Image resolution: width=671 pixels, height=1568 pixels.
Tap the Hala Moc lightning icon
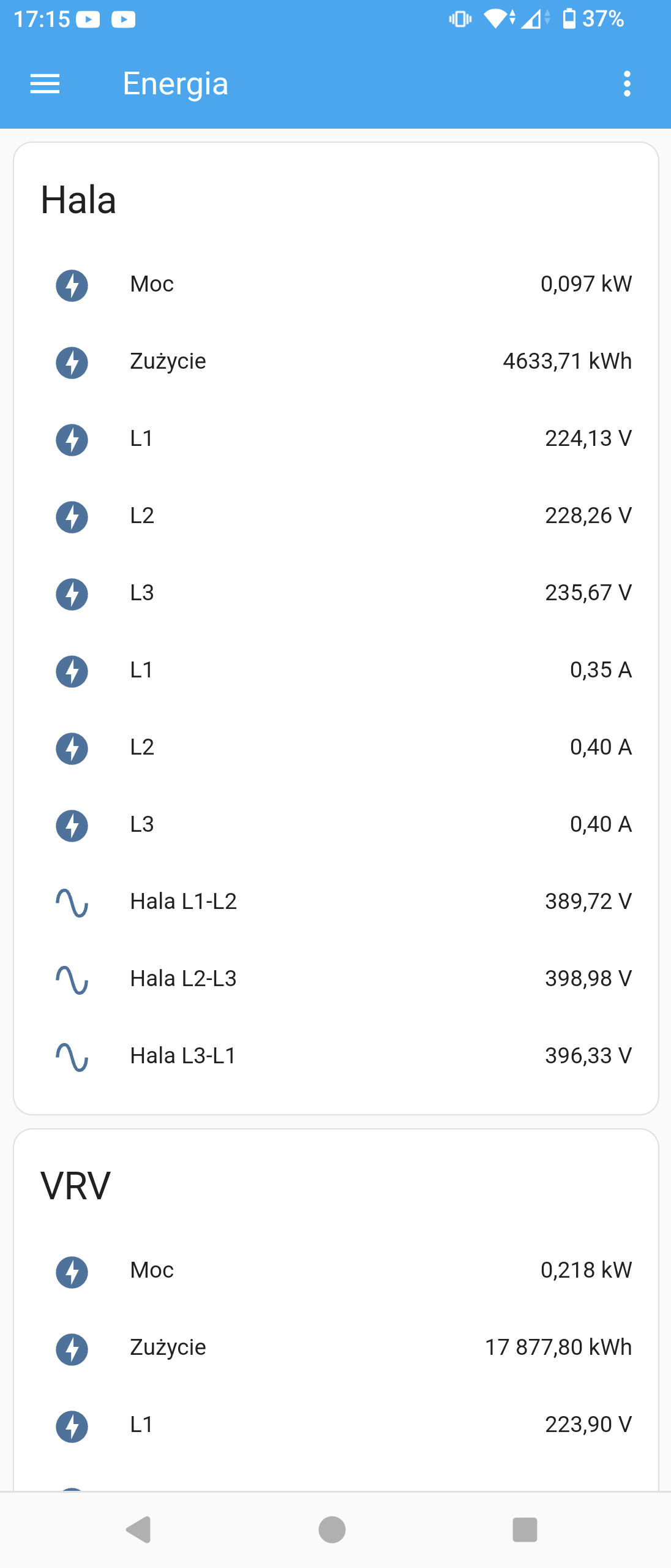(72, 285)
